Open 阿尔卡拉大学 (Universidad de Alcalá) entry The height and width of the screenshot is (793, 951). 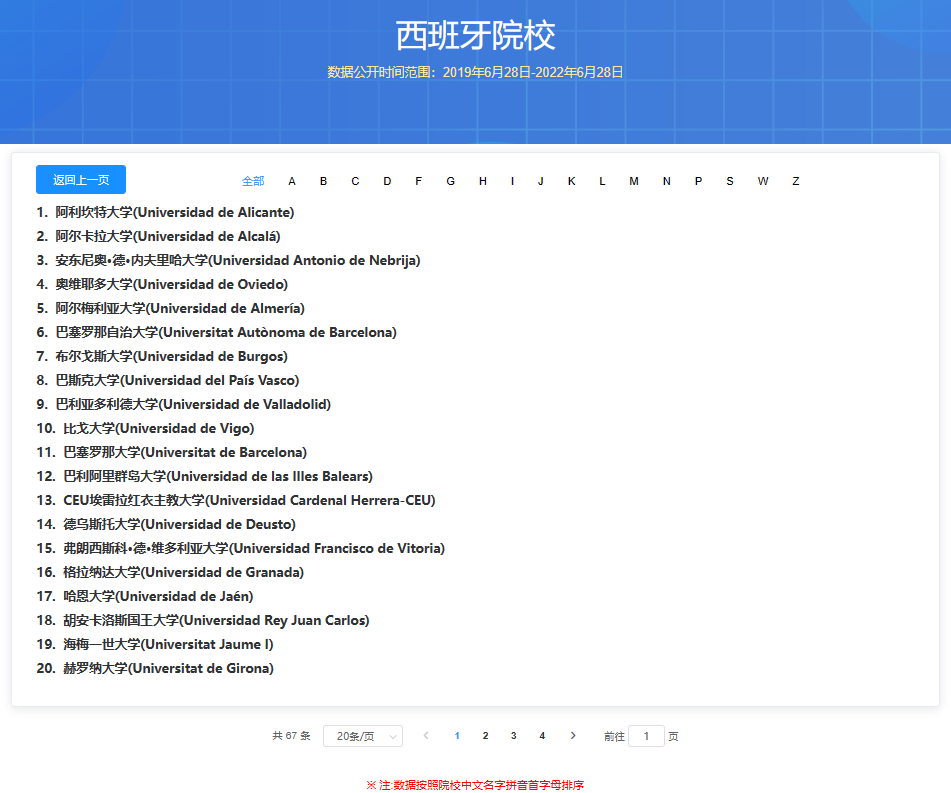[158, 236]
